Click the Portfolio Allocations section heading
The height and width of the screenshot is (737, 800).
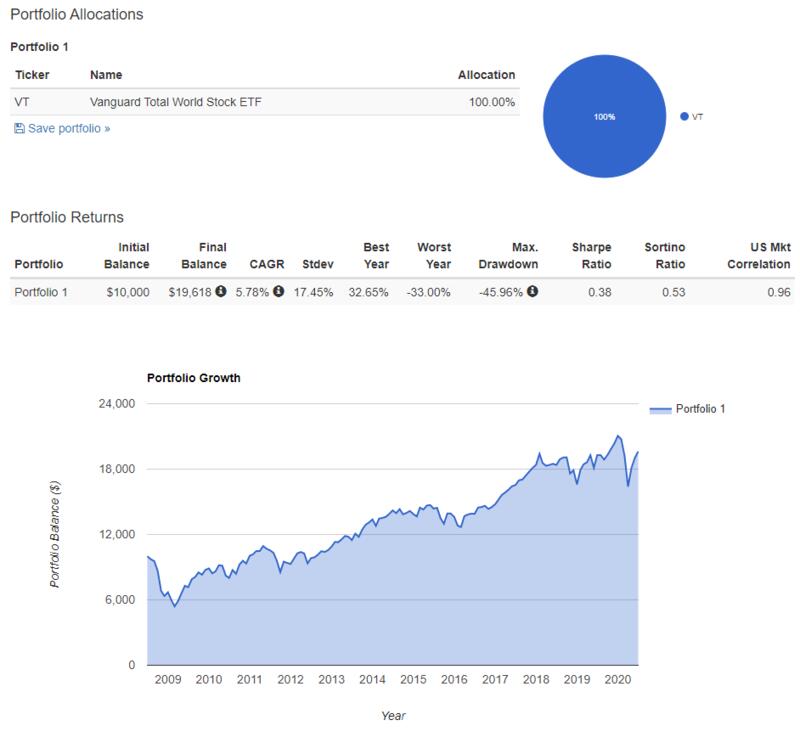pos(76,15)
